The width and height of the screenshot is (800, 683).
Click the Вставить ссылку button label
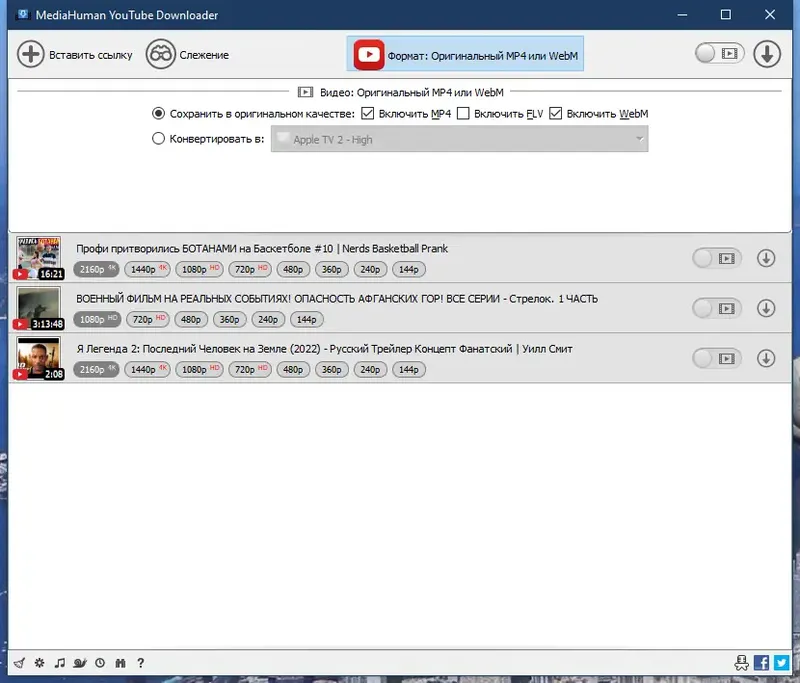tap(91, 55)
